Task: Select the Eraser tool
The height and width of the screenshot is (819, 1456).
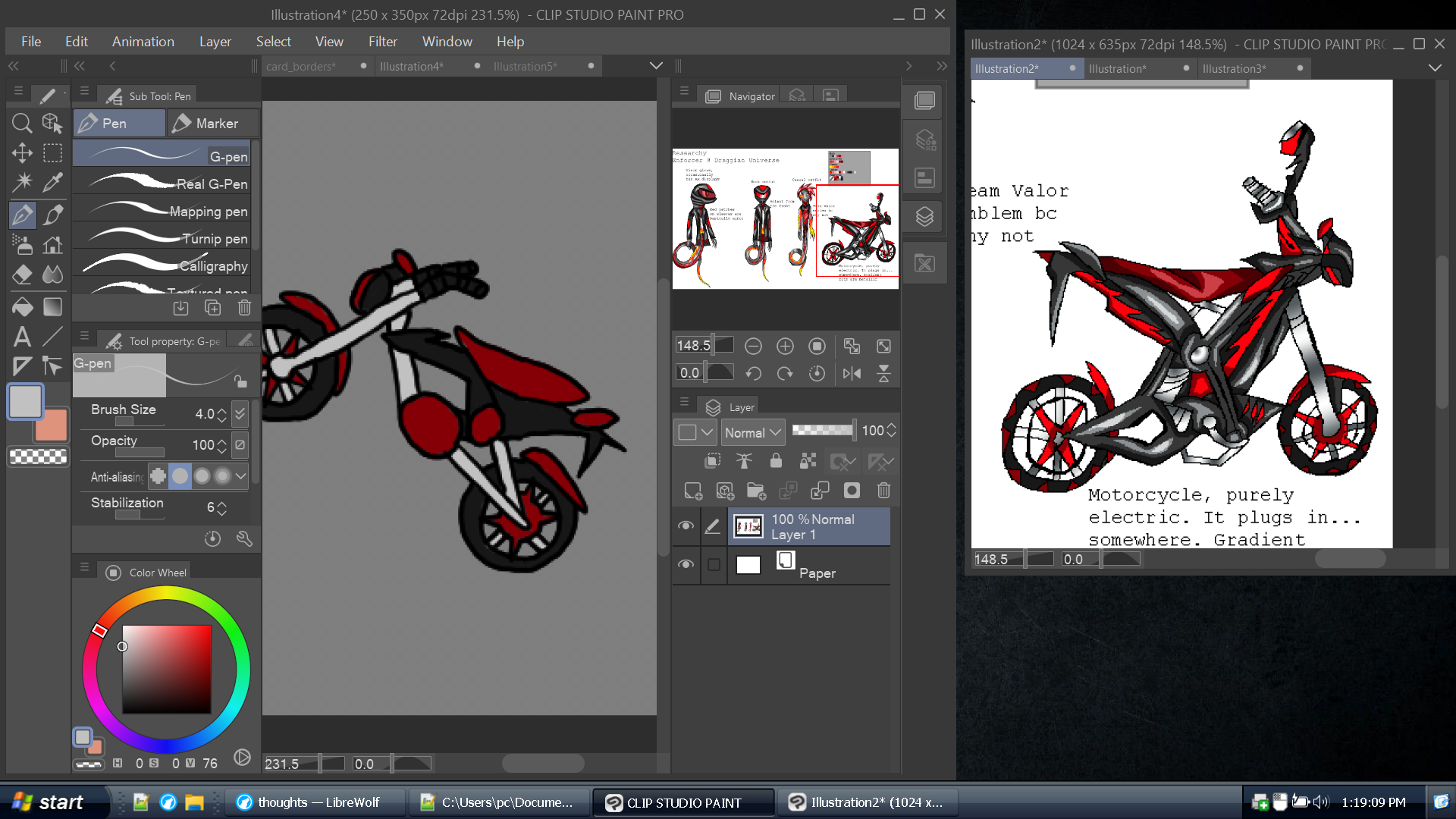Action: click(x=22, y=275)
